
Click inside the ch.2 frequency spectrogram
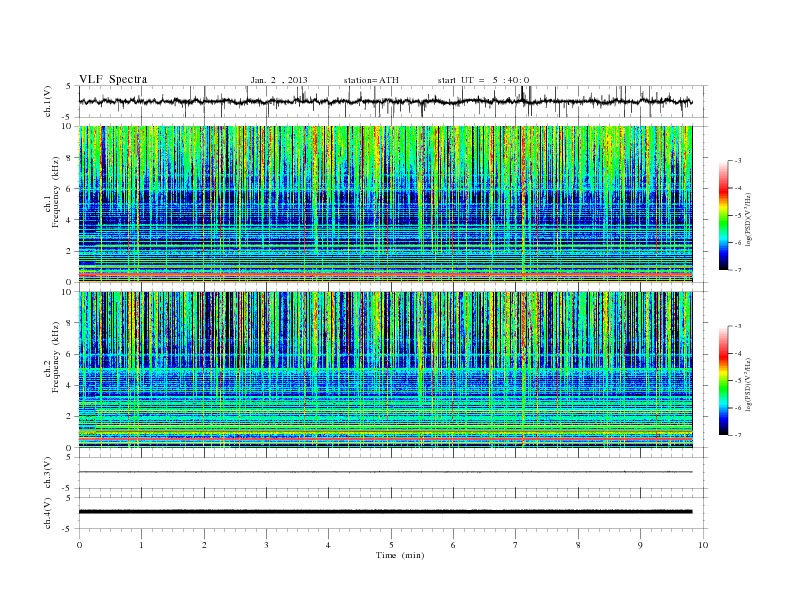386,370
